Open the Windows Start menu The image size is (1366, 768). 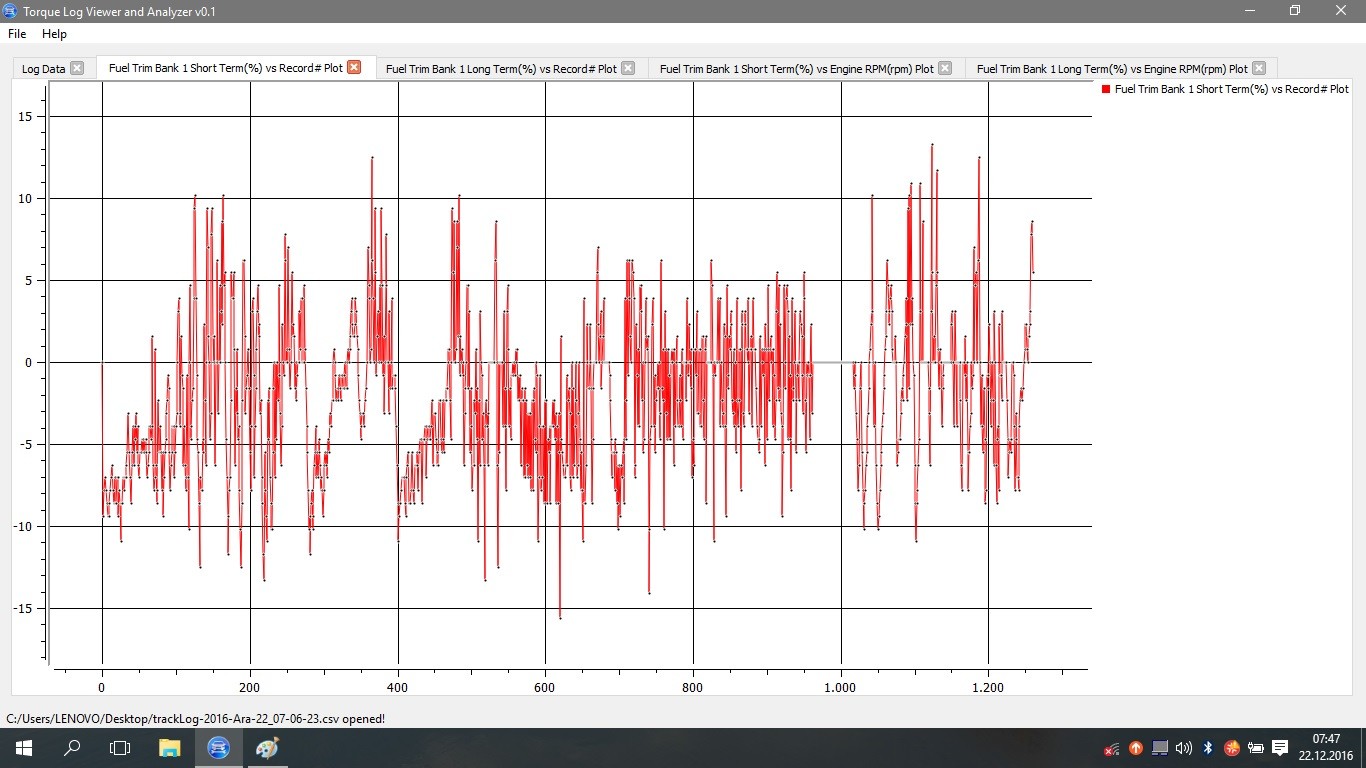[x=24, y=748]
